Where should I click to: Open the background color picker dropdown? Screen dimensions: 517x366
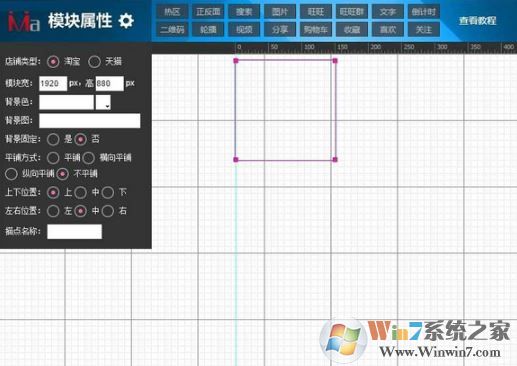[x=103, y=102]
